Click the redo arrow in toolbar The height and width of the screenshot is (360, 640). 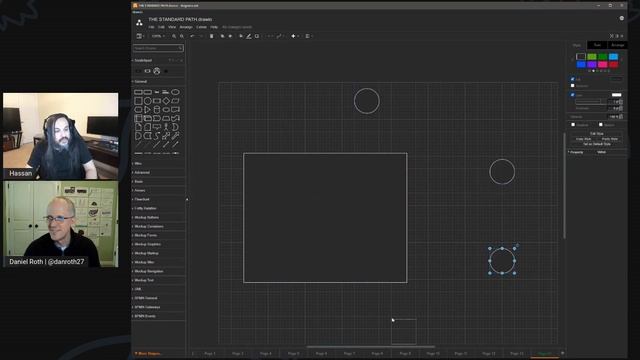click(201, 36)
